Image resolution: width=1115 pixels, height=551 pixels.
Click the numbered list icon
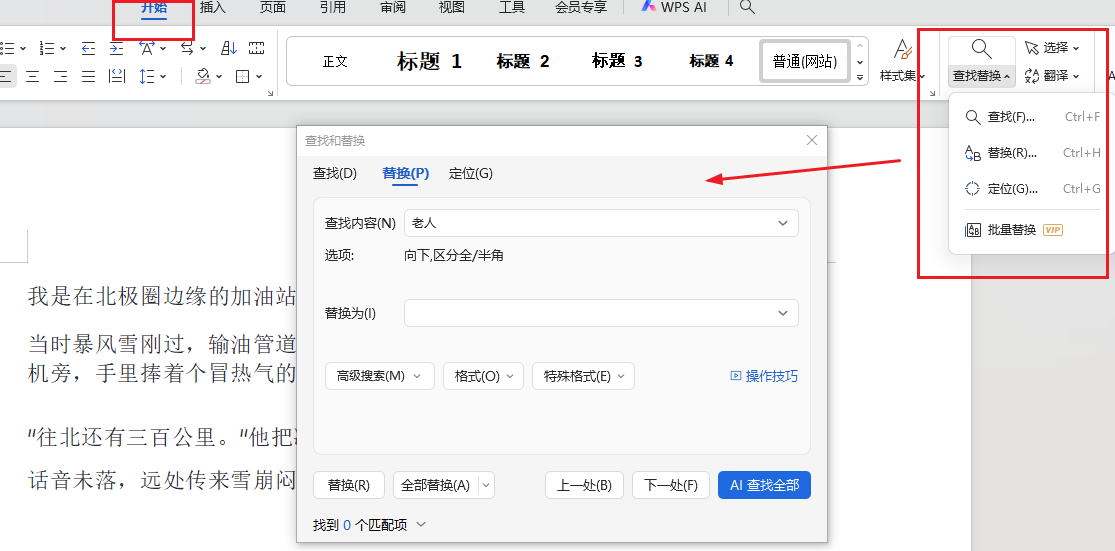tap(48, 48)
